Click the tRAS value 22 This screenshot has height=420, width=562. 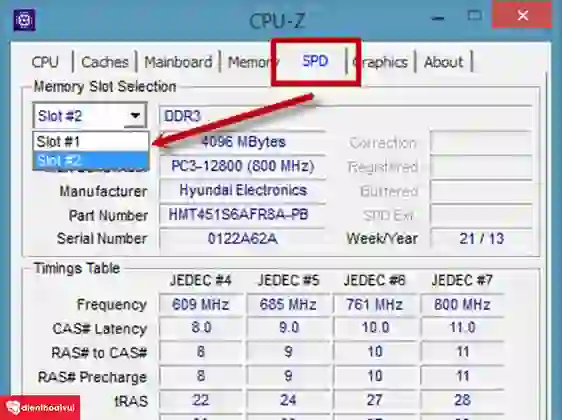[201, 400]
